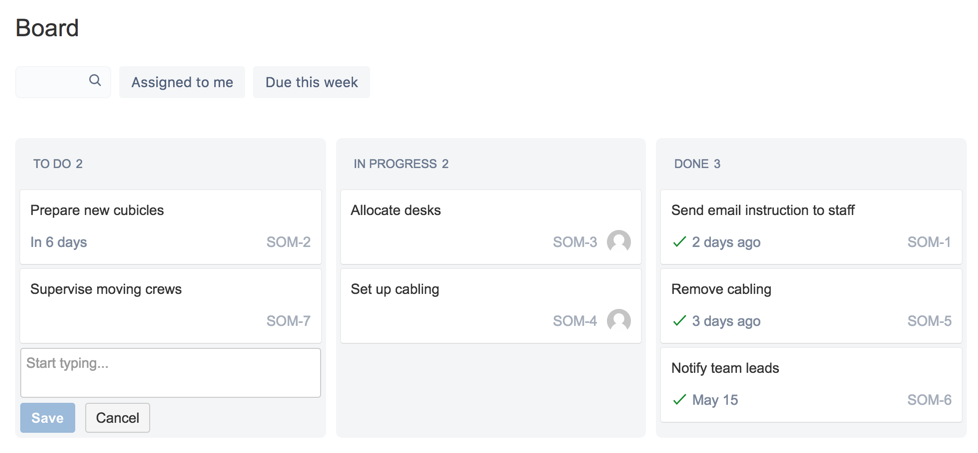978x453 pixels.
Task: Toggle the Due this week filter
Action: coord(311,82)
